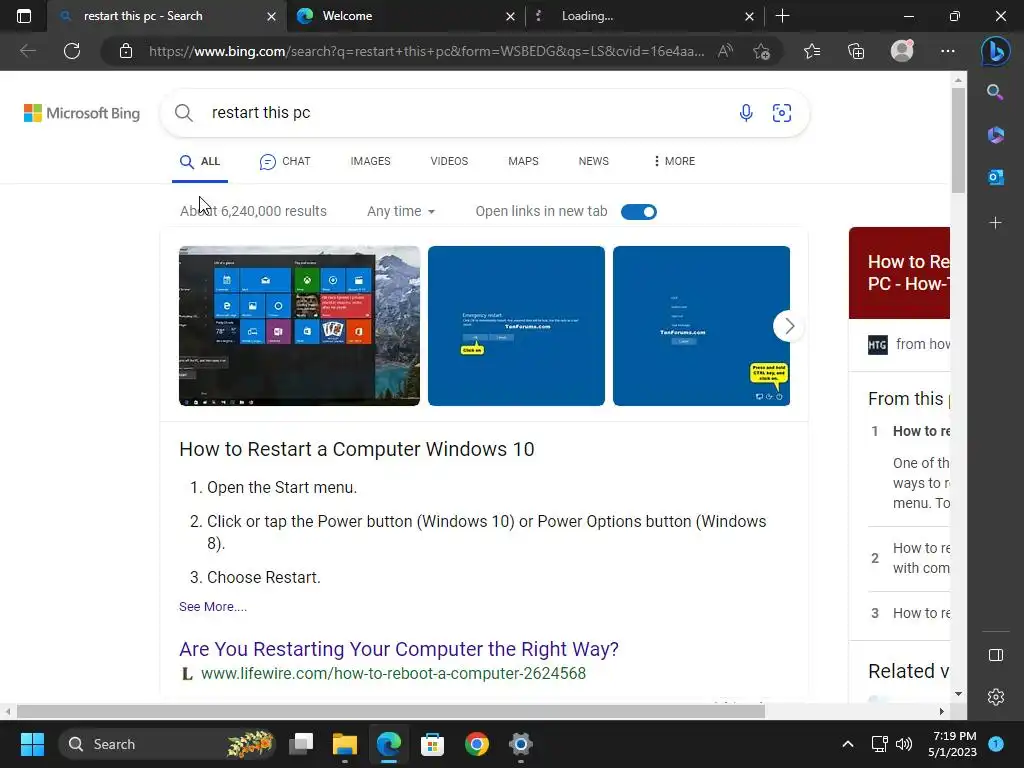Image resolution: width=1024 pixels, height=768 pixels.
Task: Switch to the NEWS tab
Action: point(594,161)
